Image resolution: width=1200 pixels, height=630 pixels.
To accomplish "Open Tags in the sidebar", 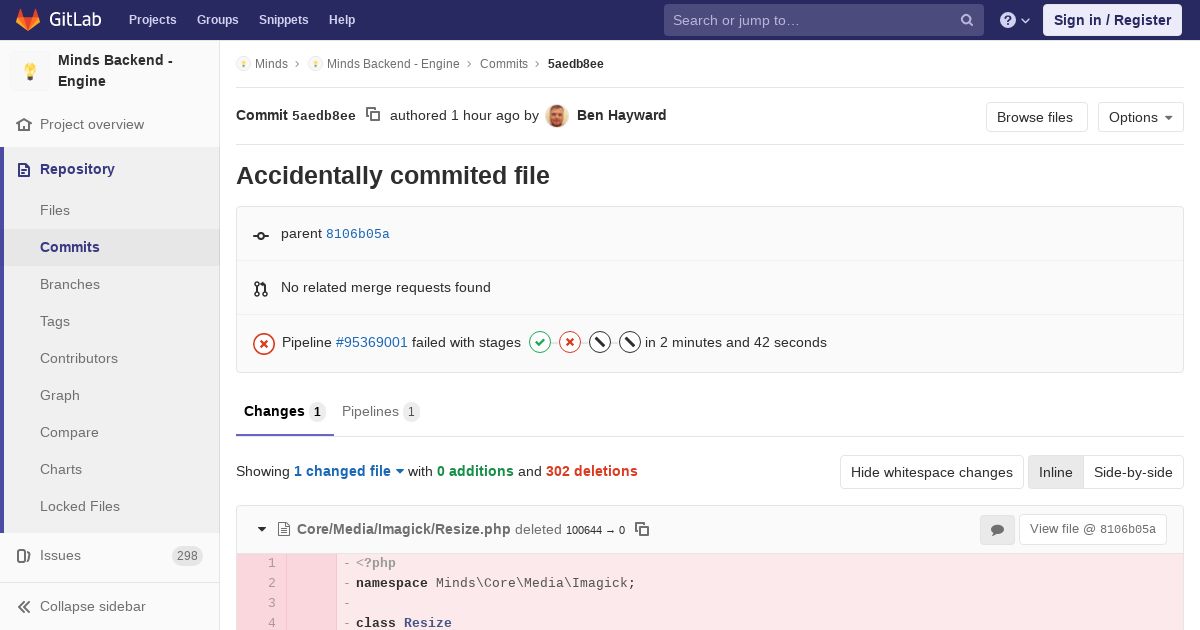I will pyautogui.click(x=55, y=321).
